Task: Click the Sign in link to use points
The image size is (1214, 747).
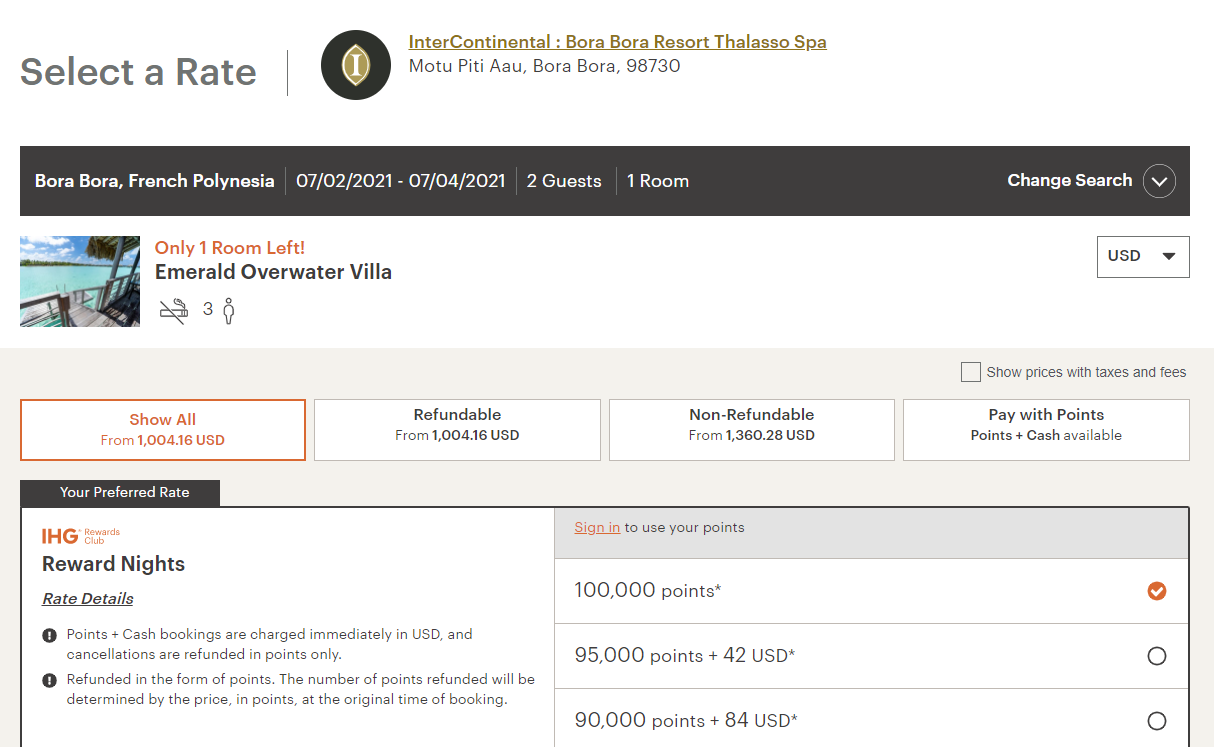Action: coord(597,526)
